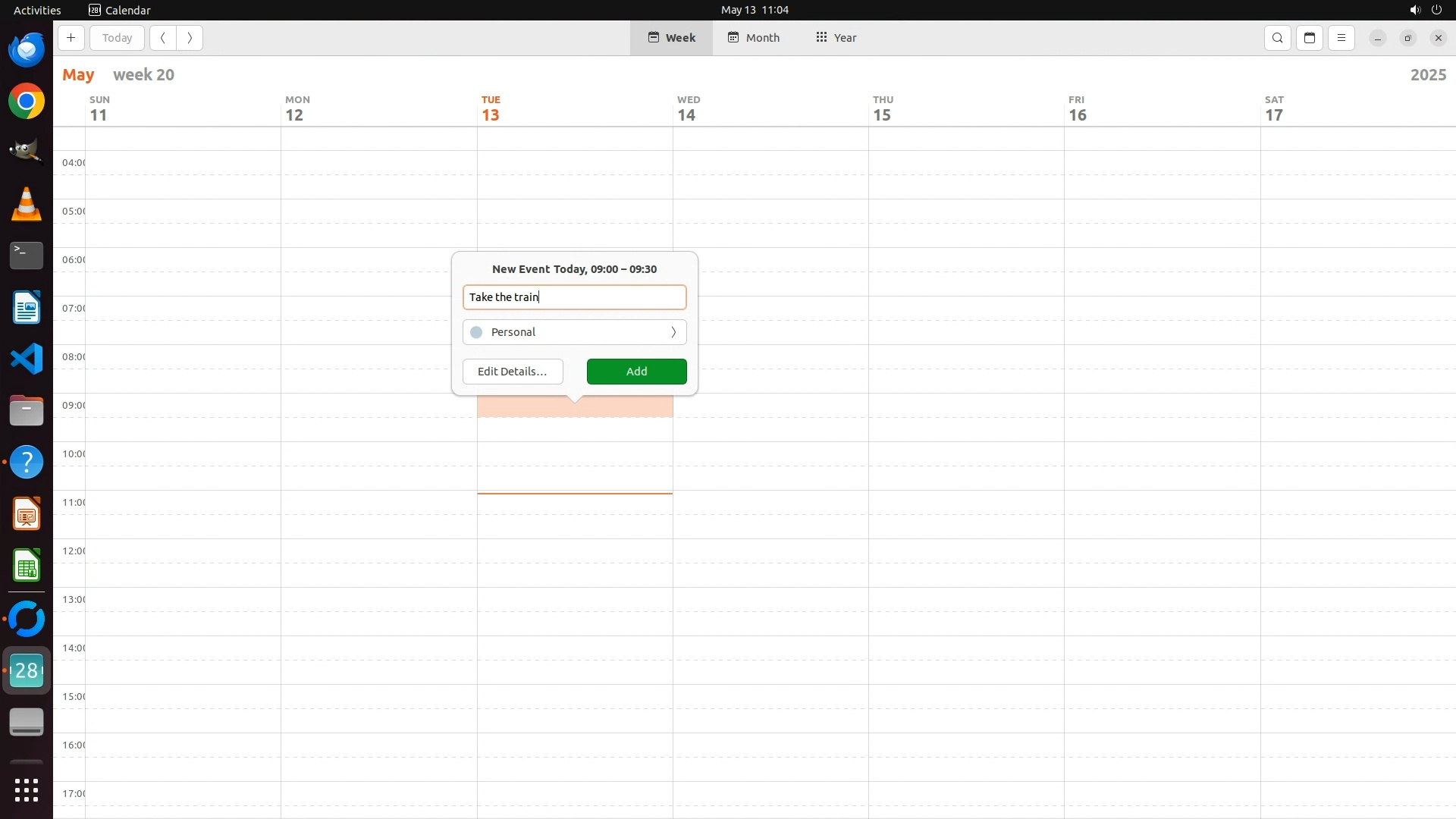Open the calendar management icon
The width and height of the screenshot is (1456, 819).
1310,38
